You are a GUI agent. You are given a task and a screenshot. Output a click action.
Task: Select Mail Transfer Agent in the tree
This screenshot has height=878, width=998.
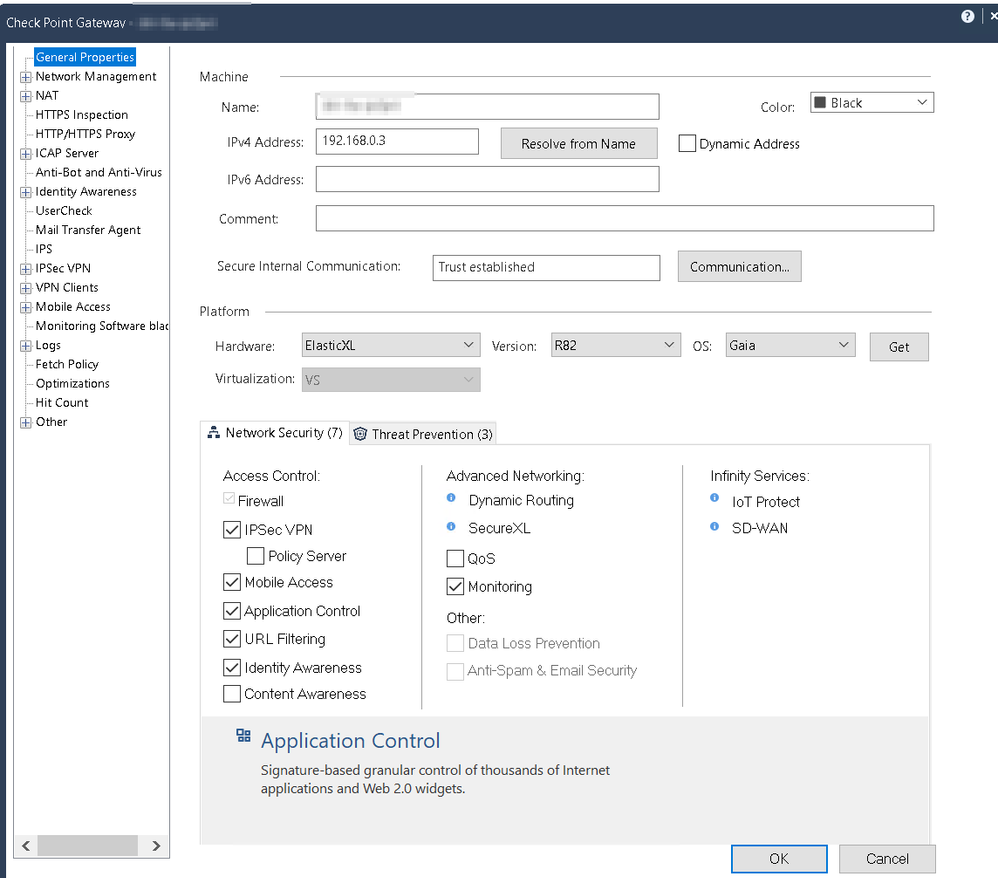click(x=88, y=229)
